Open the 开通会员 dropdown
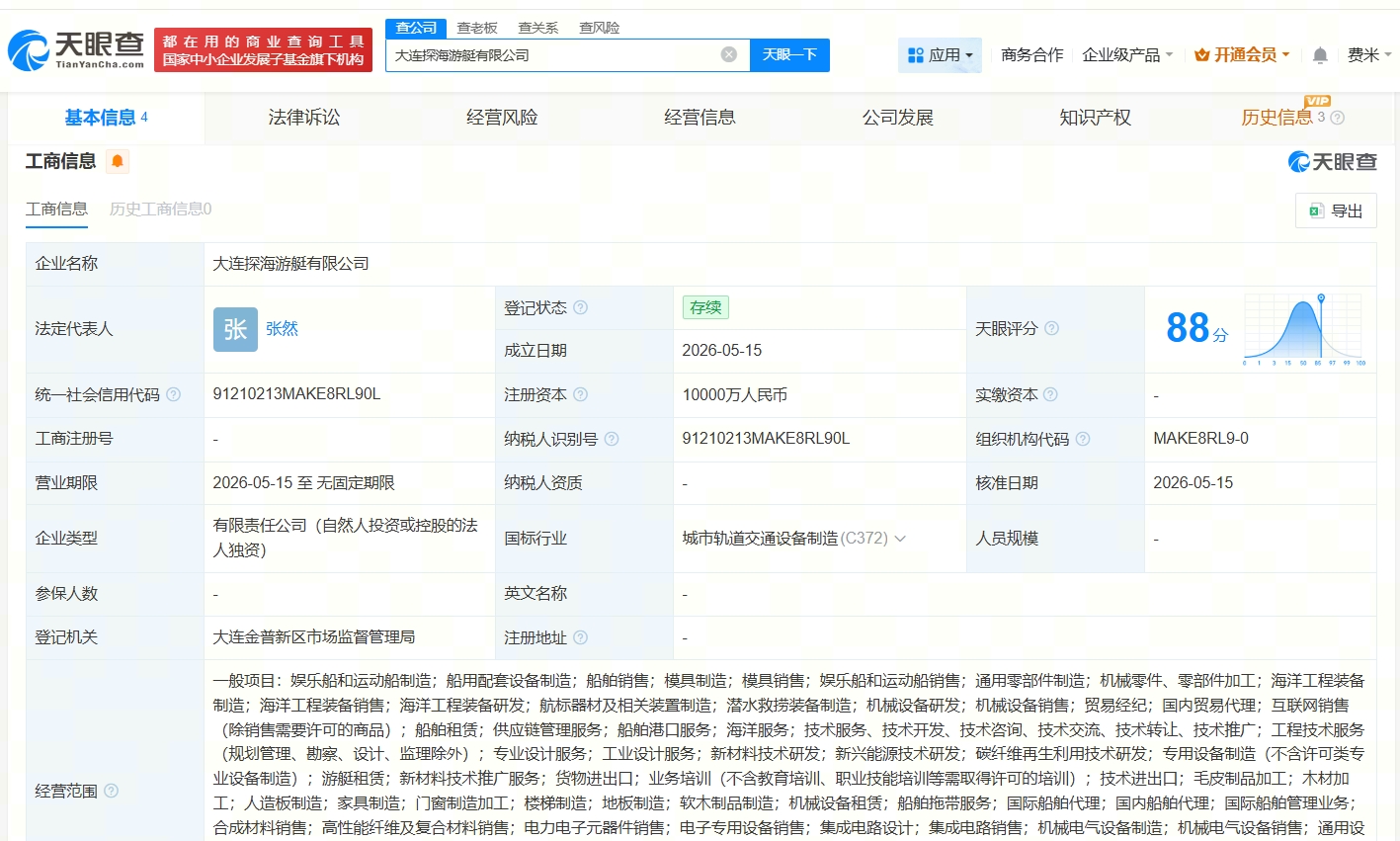The image size is (1400, 841). pyautogui.click(x=1242, y=55)
